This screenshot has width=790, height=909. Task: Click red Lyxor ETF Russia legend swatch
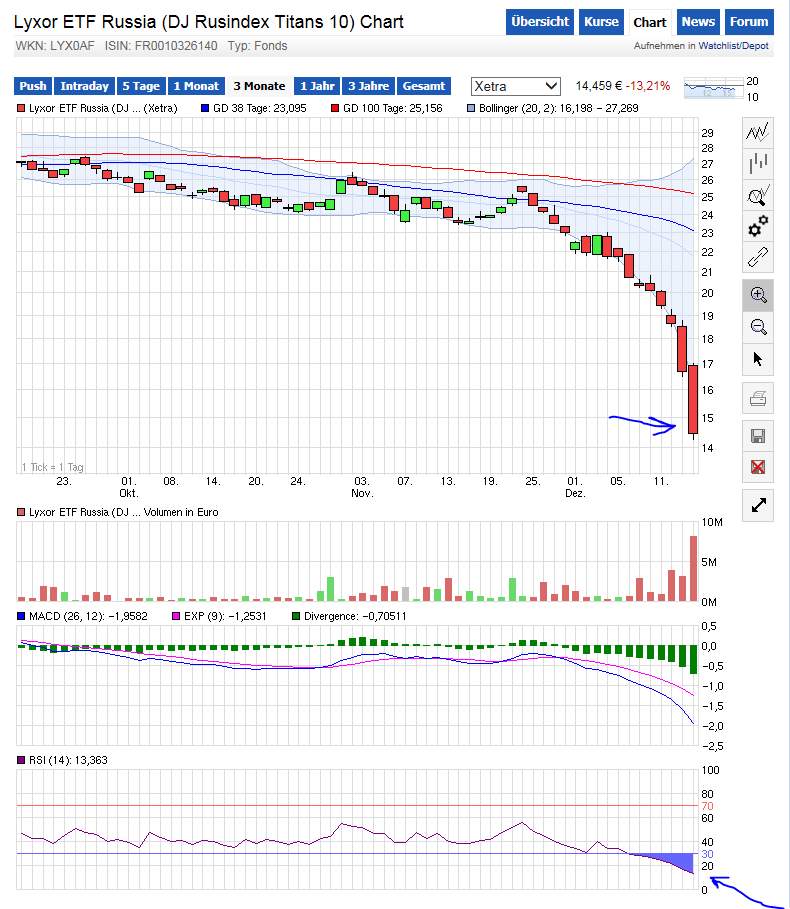pyautogui.click(x=21, y=108)
